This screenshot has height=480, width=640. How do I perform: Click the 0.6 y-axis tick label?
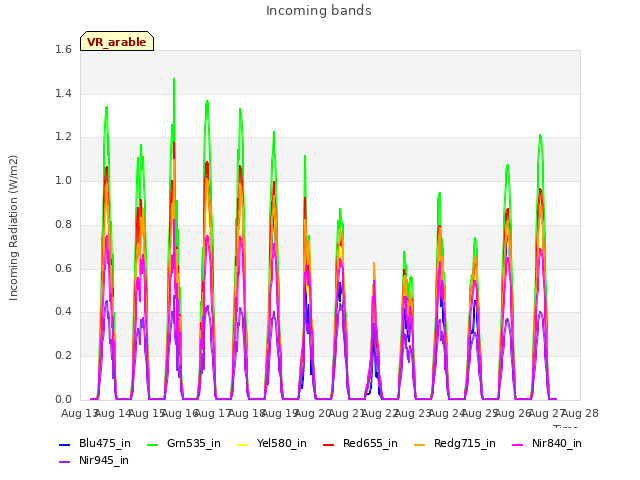(x=63, y=268)
